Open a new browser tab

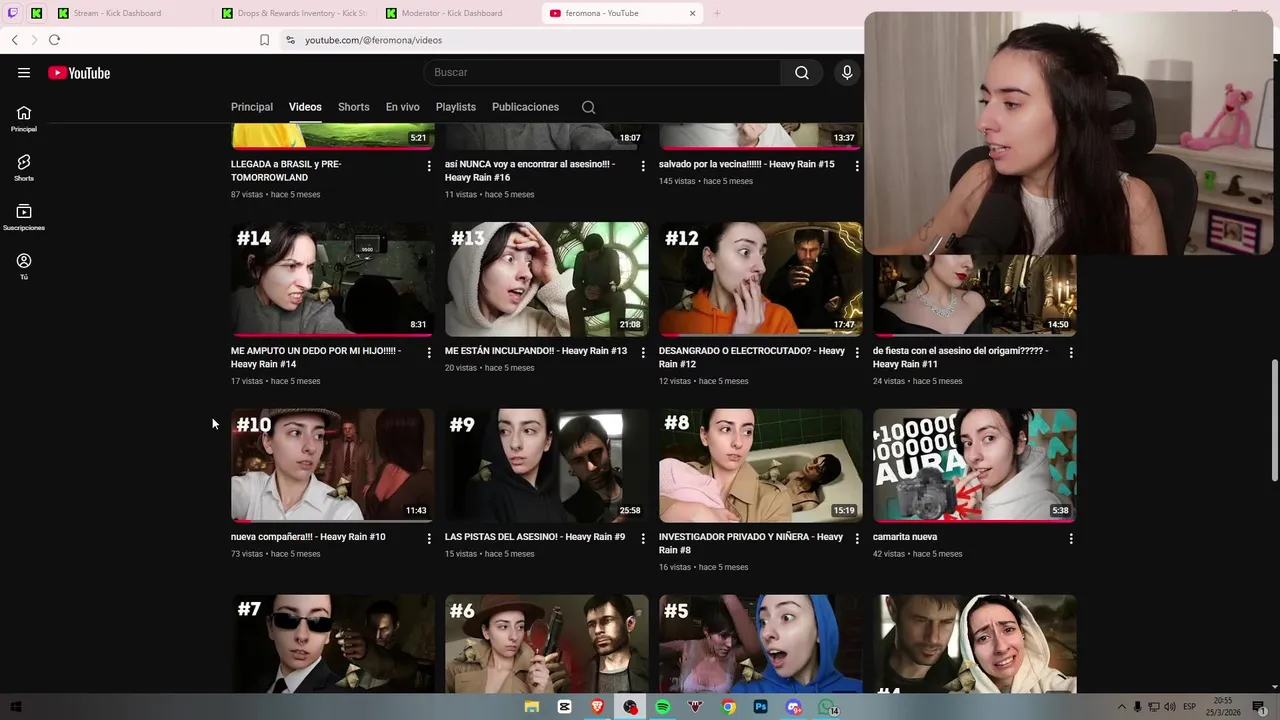pos(717,13)
